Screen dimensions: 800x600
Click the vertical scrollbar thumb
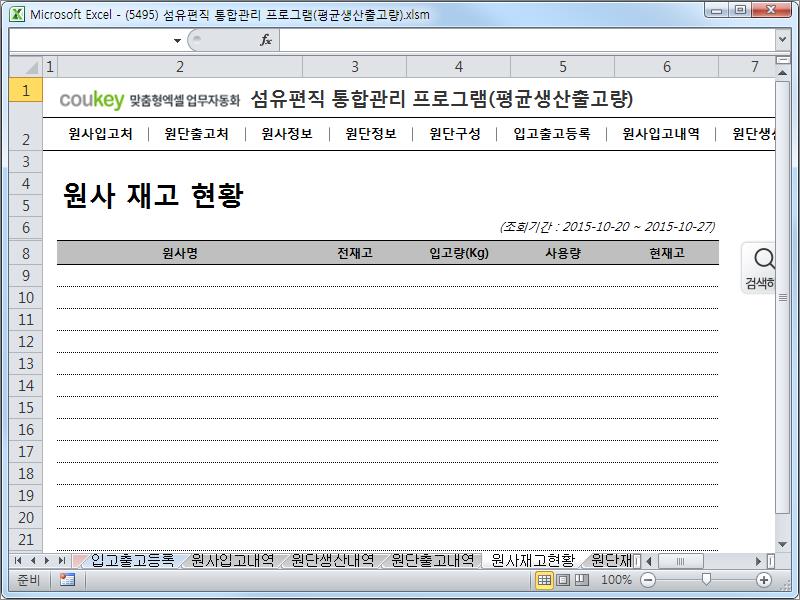782,297
